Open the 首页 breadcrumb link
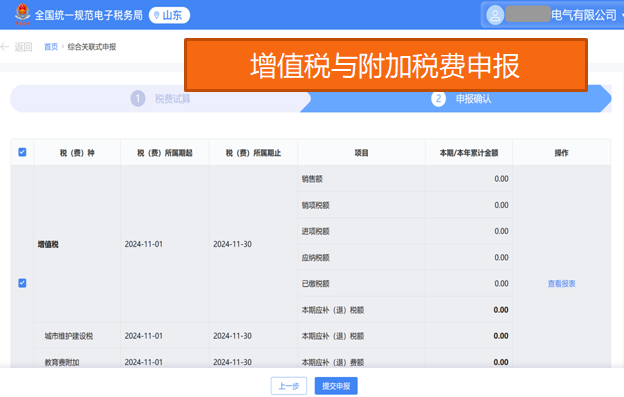The height and width of the screenshot is (397, 624). (x=51, y=47)
